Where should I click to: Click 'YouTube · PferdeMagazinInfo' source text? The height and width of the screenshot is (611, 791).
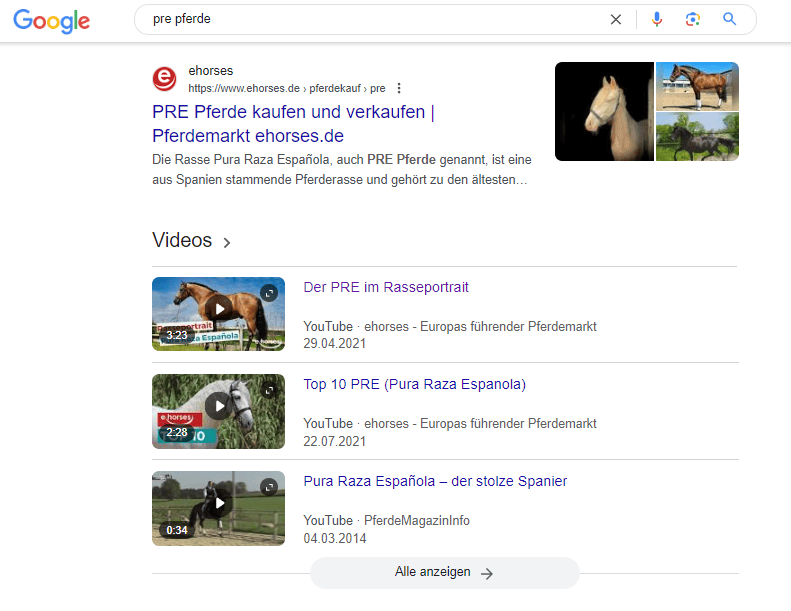[386, 521]
